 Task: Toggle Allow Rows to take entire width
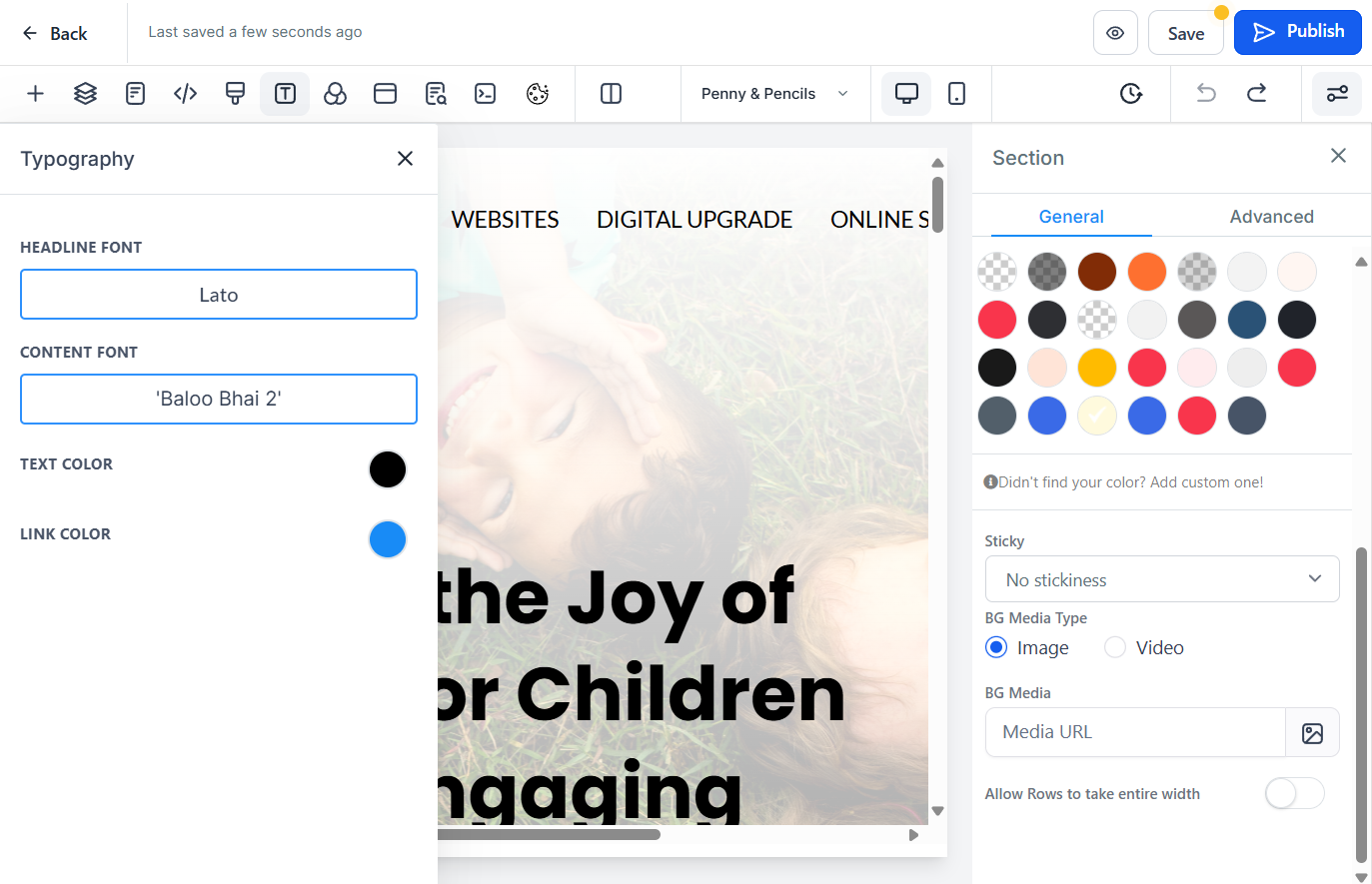(1294, 793)
